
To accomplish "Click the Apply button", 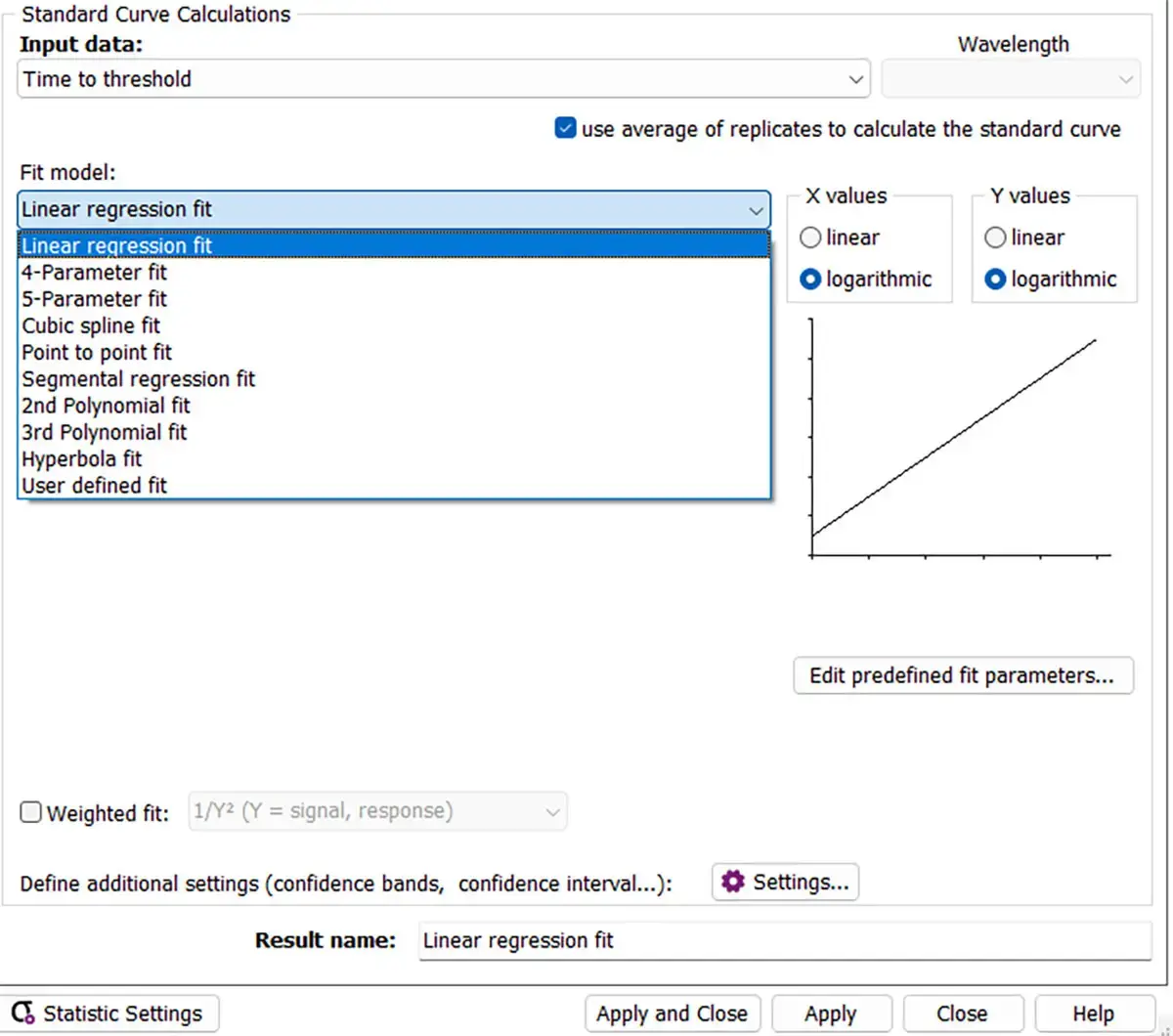I will pos(831,1014).
